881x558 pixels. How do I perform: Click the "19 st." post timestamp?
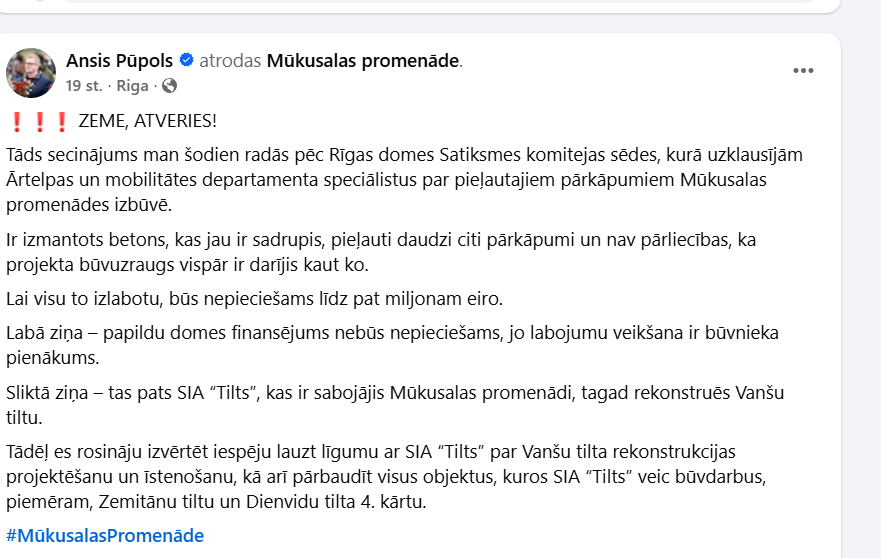point(84,86)
